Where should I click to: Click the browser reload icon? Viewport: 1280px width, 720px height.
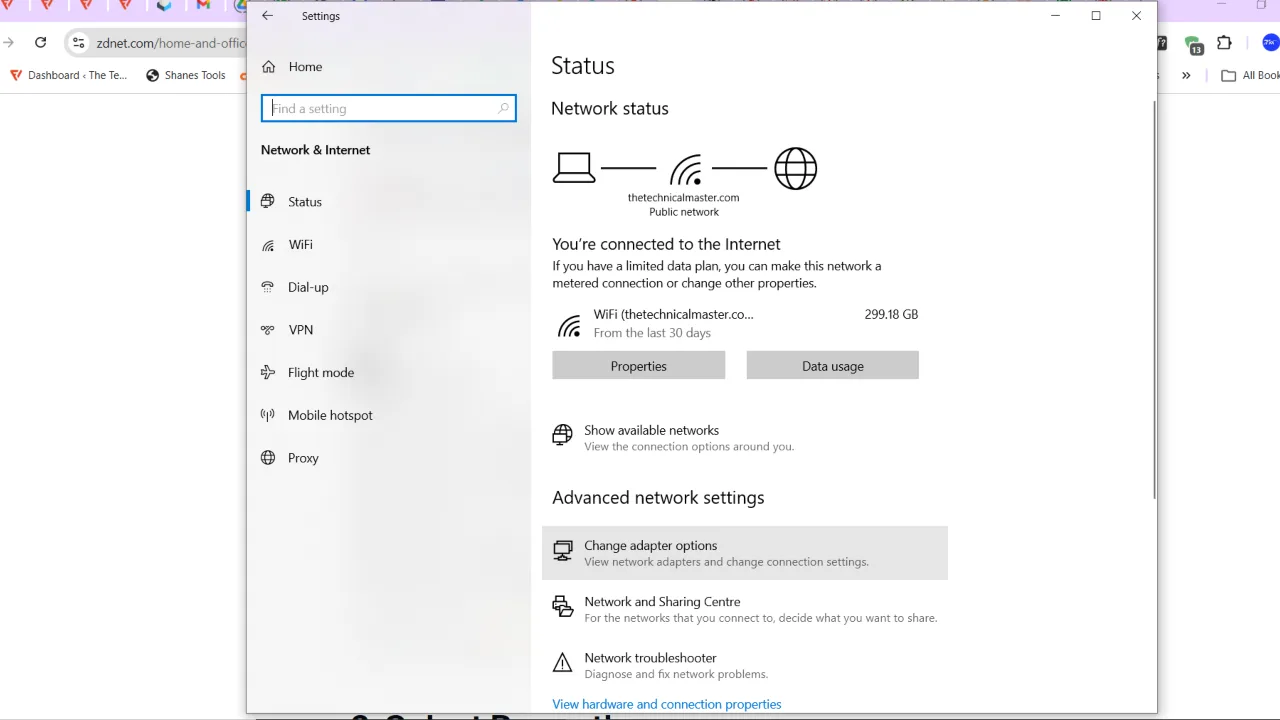[40, 42]
